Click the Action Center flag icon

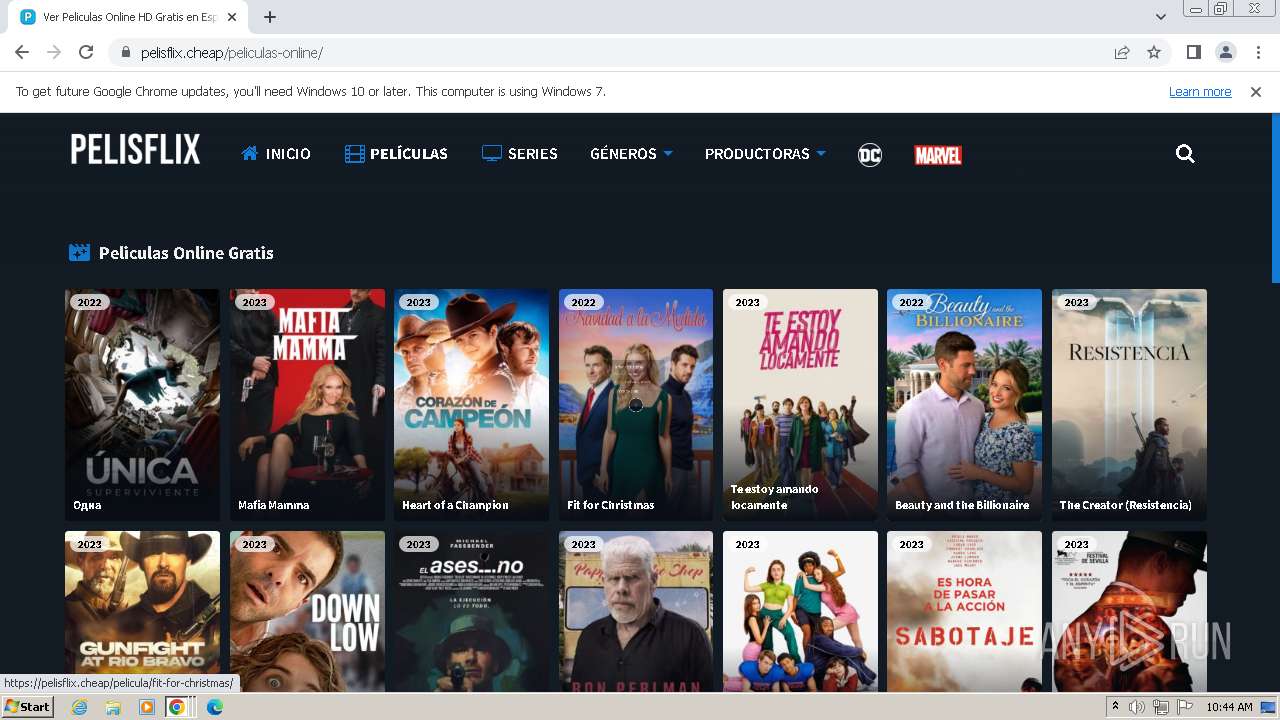pos(1185,707)
